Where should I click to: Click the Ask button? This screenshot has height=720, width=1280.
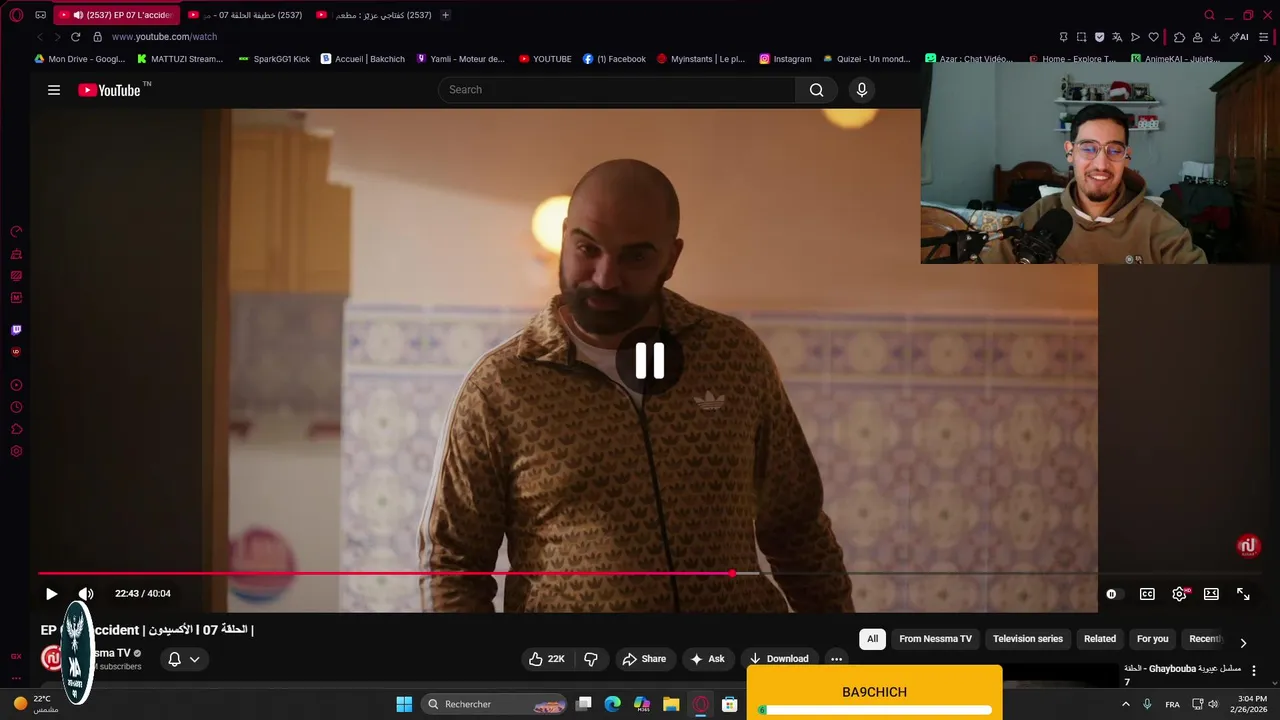pos(707,659)
